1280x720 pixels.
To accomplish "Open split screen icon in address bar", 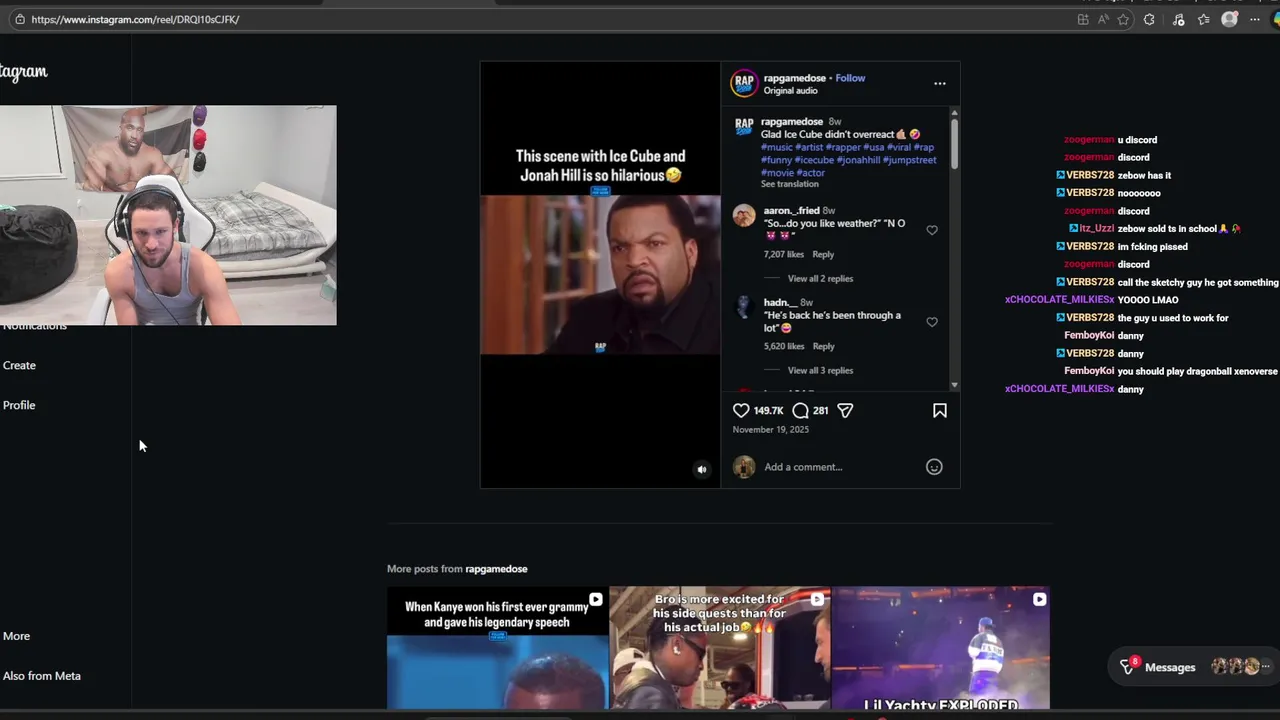I will click(1083, 19).
